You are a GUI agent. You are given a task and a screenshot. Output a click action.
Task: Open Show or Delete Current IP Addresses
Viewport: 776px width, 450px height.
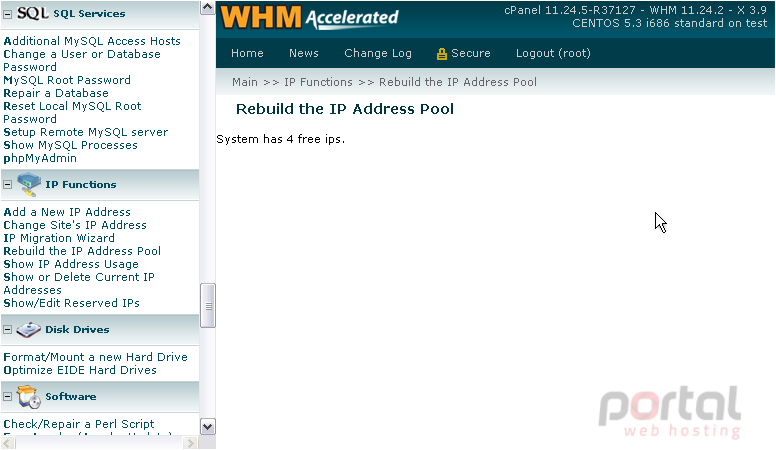[79, 284]
